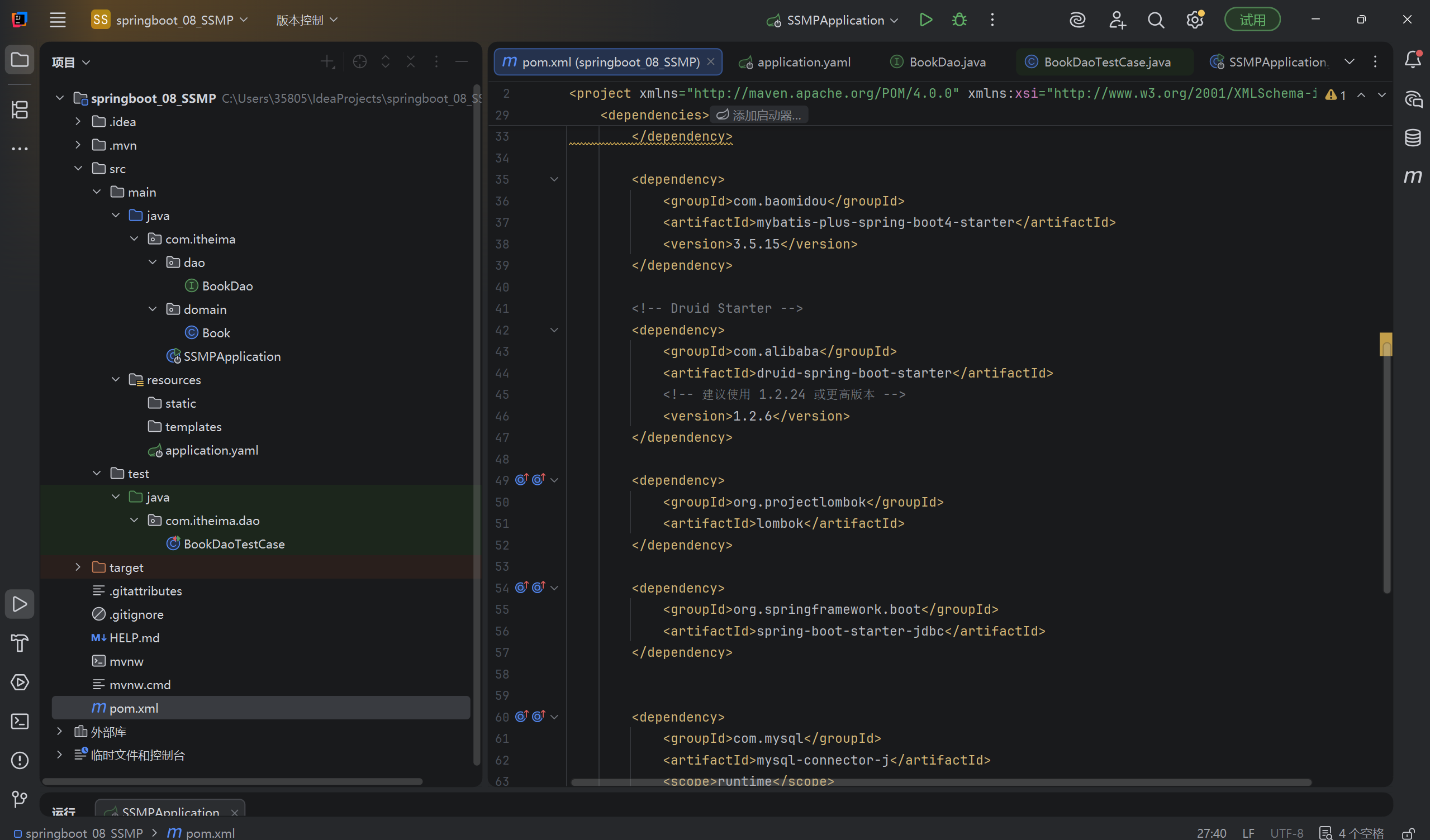Viewport: 1430px width, 840px height.
Task: Expand the target folder
Action: (78, 567)
